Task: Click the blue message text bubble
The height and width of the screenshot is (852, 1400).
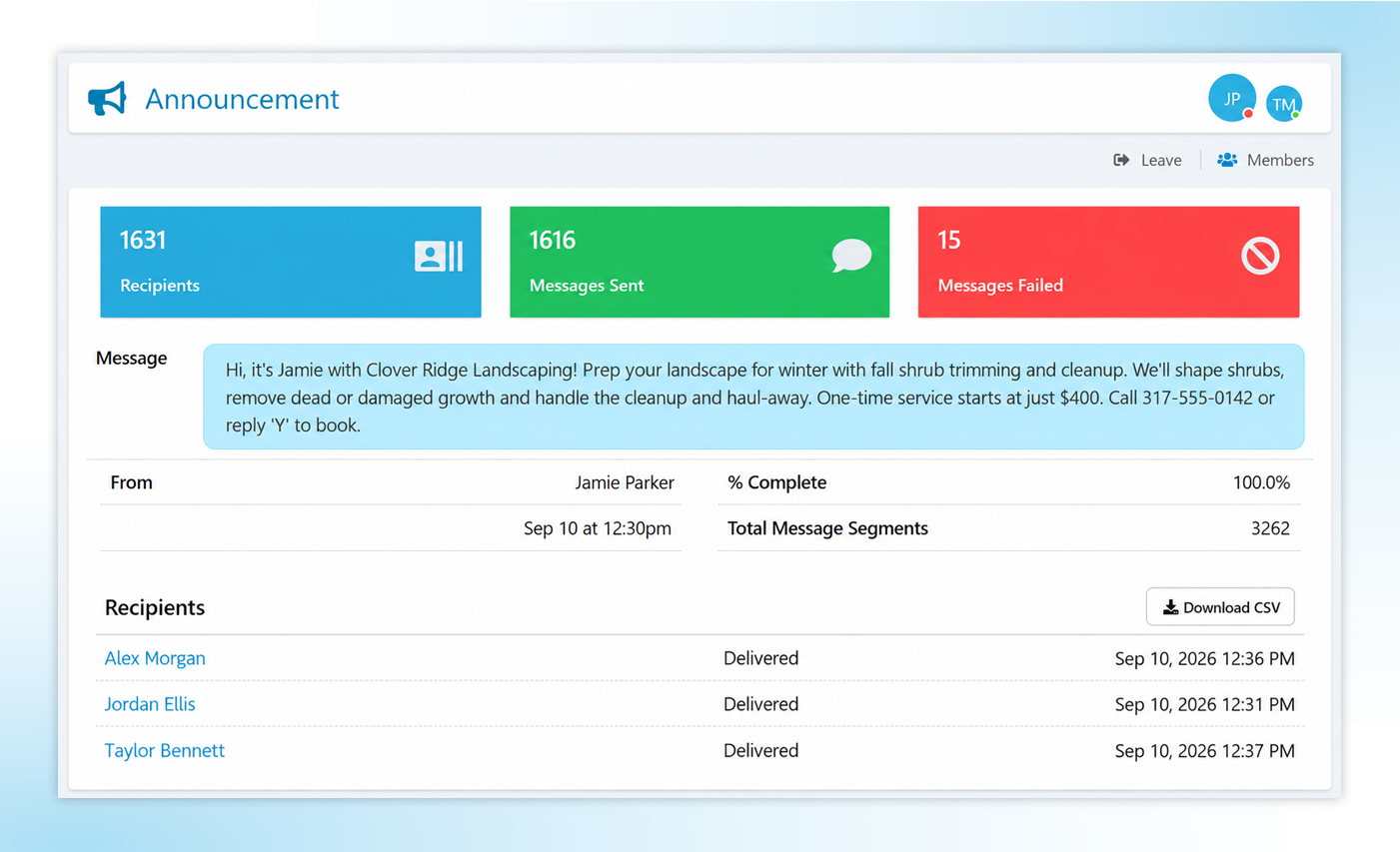Action: click(x=753, y=397)
